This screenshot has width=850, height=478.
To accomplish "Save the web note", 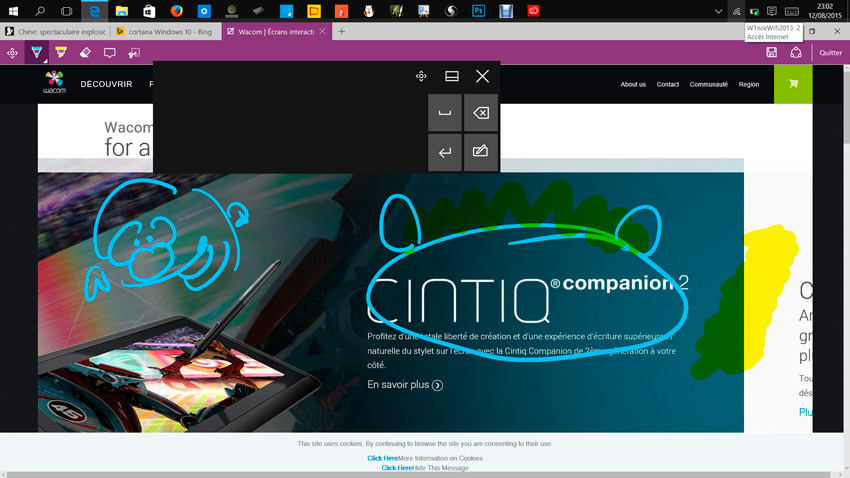I will 771,53.
